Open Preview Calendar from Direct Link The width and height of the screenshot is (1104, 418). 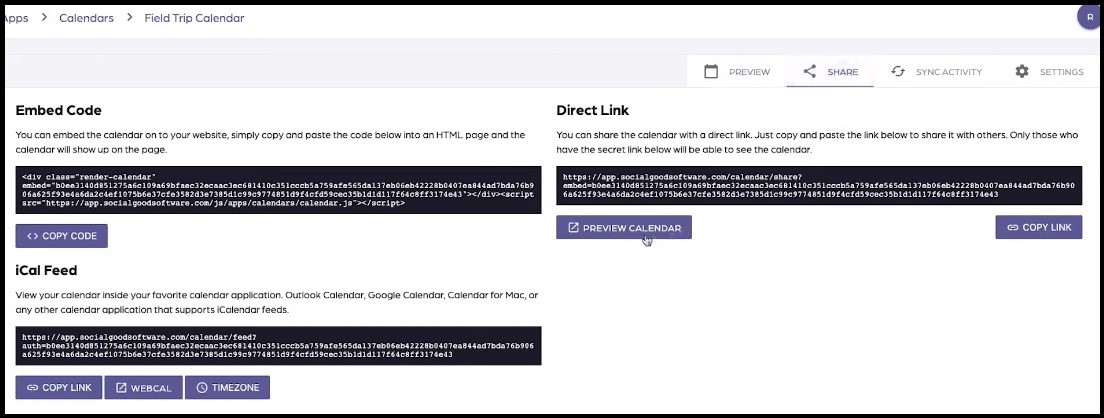(x=624, y=228)
